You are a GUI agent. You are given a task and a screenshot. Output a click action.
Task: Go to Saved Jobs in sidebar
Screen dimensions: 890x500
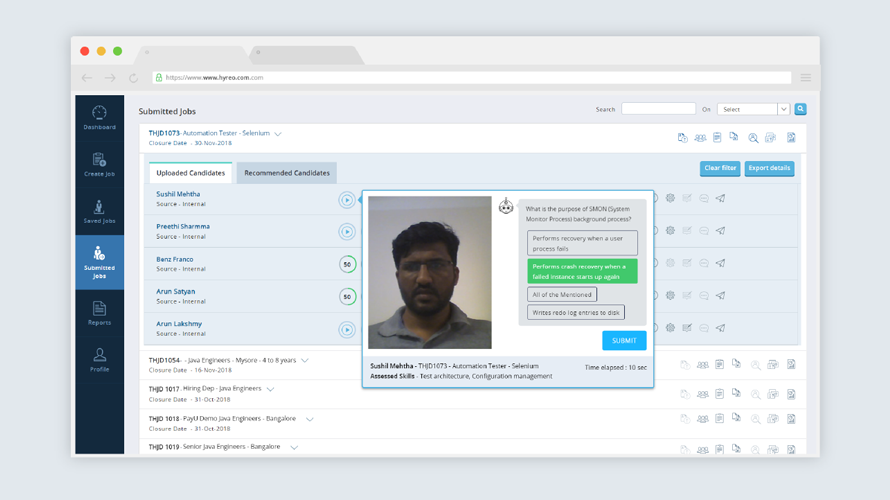(x=99, y=211)
